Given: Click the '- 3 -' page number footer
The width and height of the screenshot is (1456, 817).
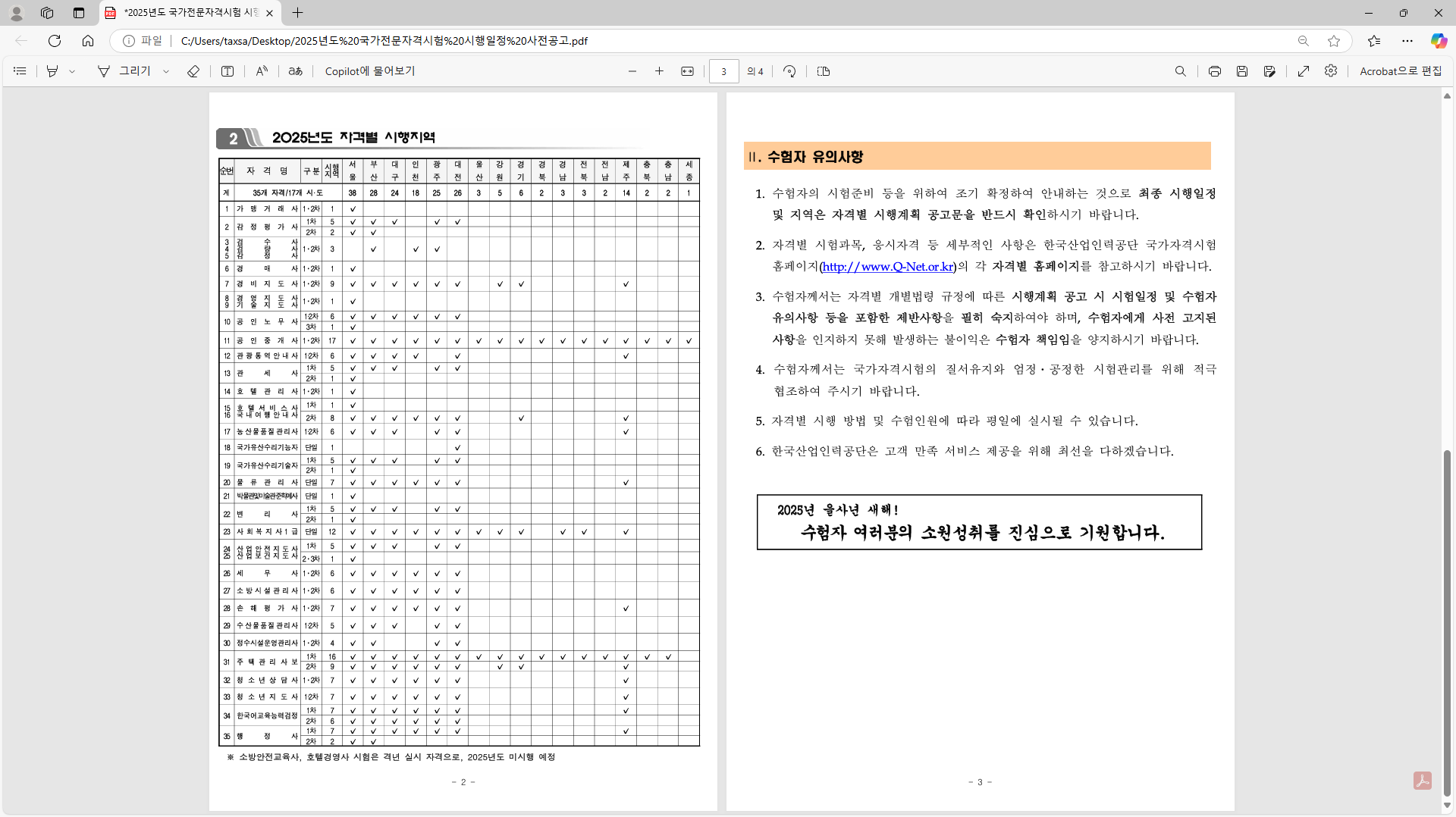Looking at the screenshot, I should 980,782.
